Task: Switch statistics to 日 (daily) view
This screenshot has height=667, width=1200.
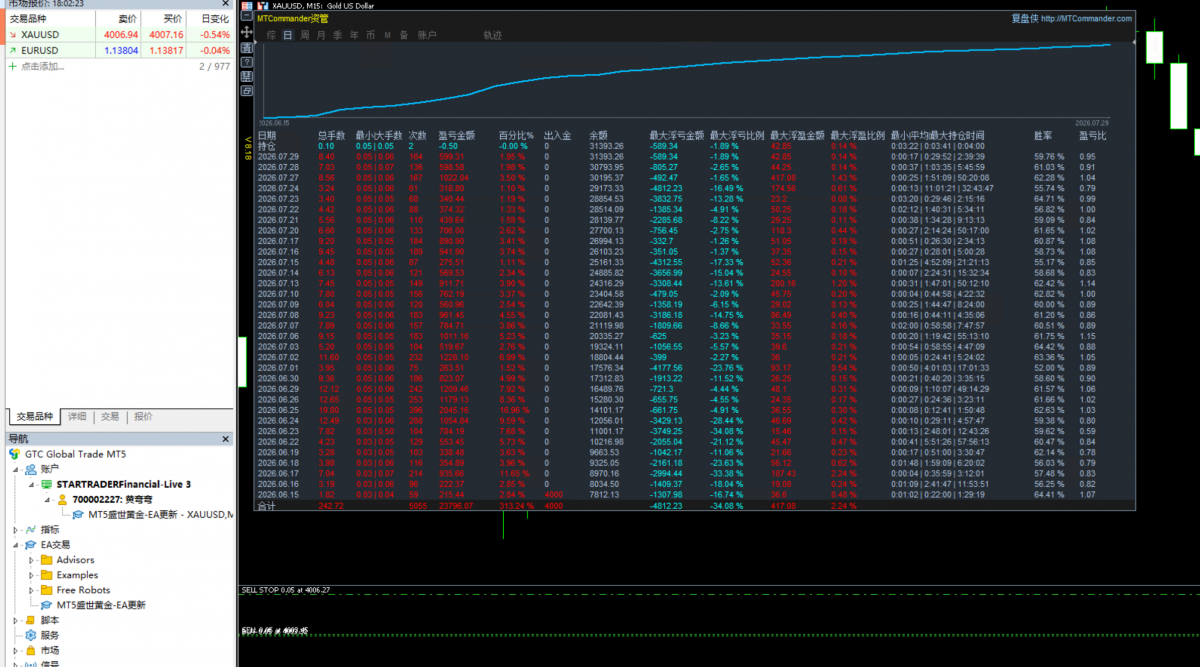Action: coord(287,35)
